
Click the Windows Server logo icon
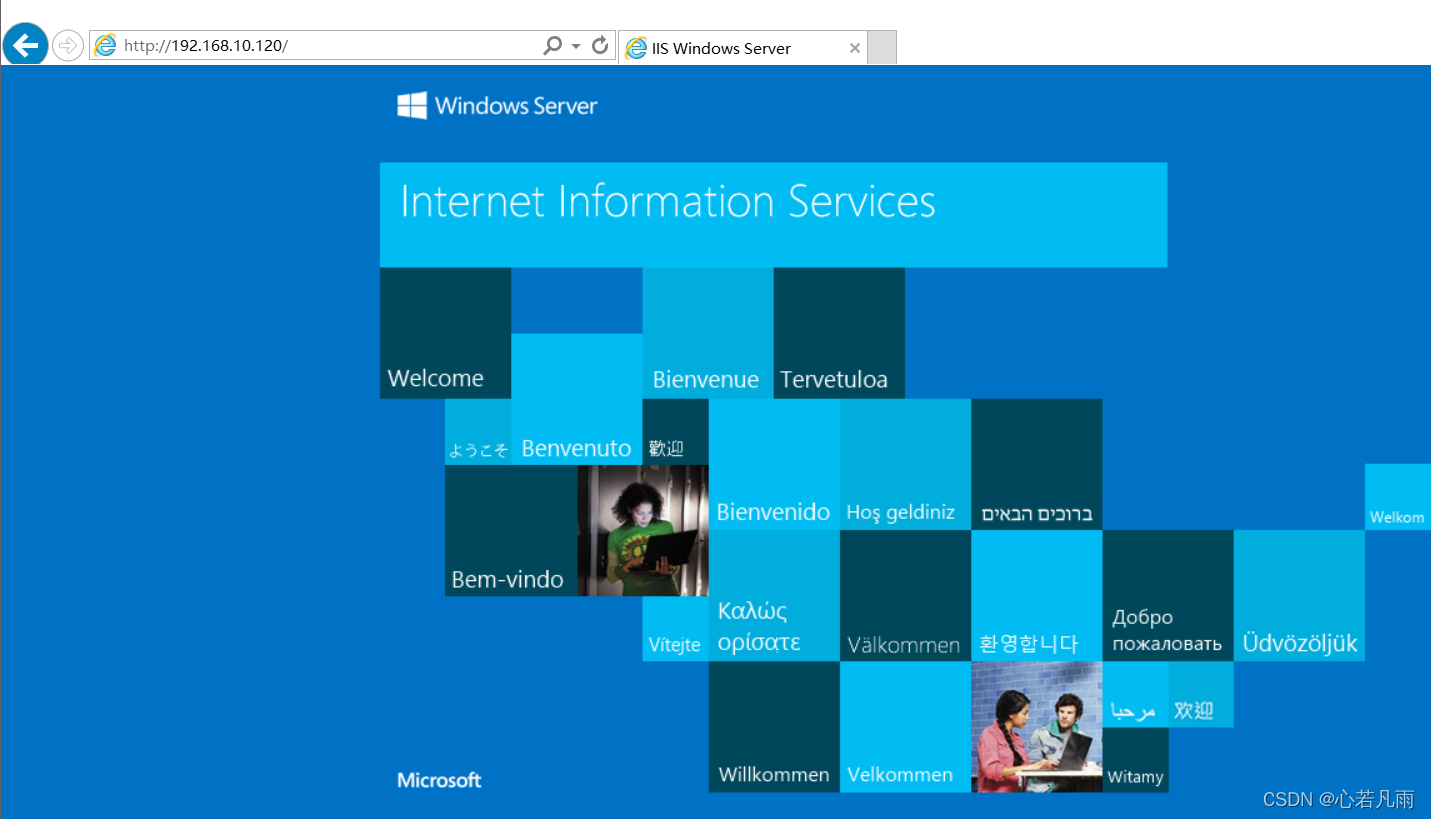(412, 105)
